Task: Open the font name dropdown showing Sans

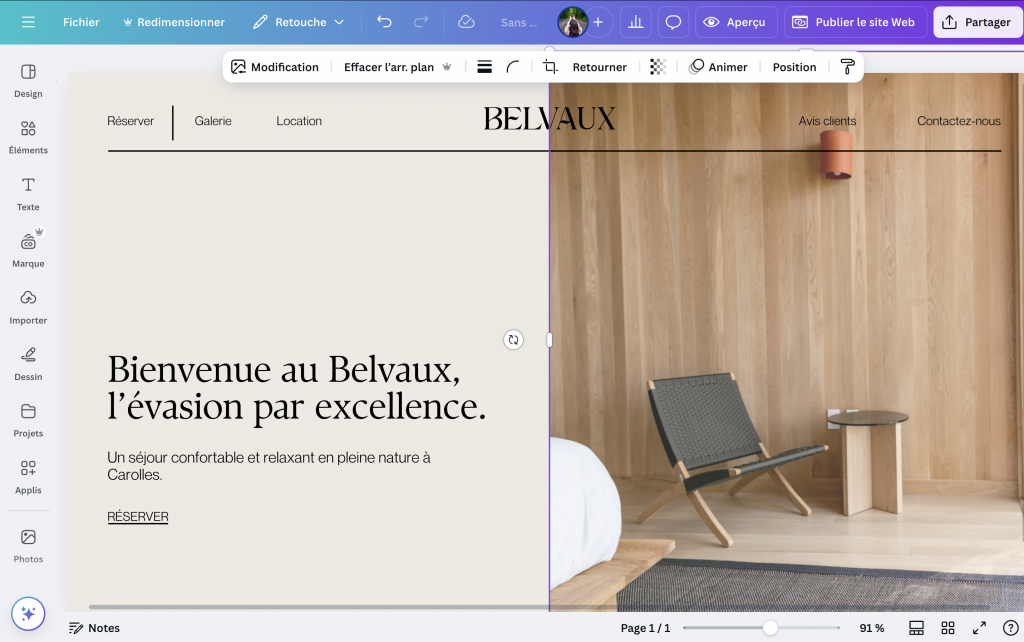Action: (x=518, y=22)
